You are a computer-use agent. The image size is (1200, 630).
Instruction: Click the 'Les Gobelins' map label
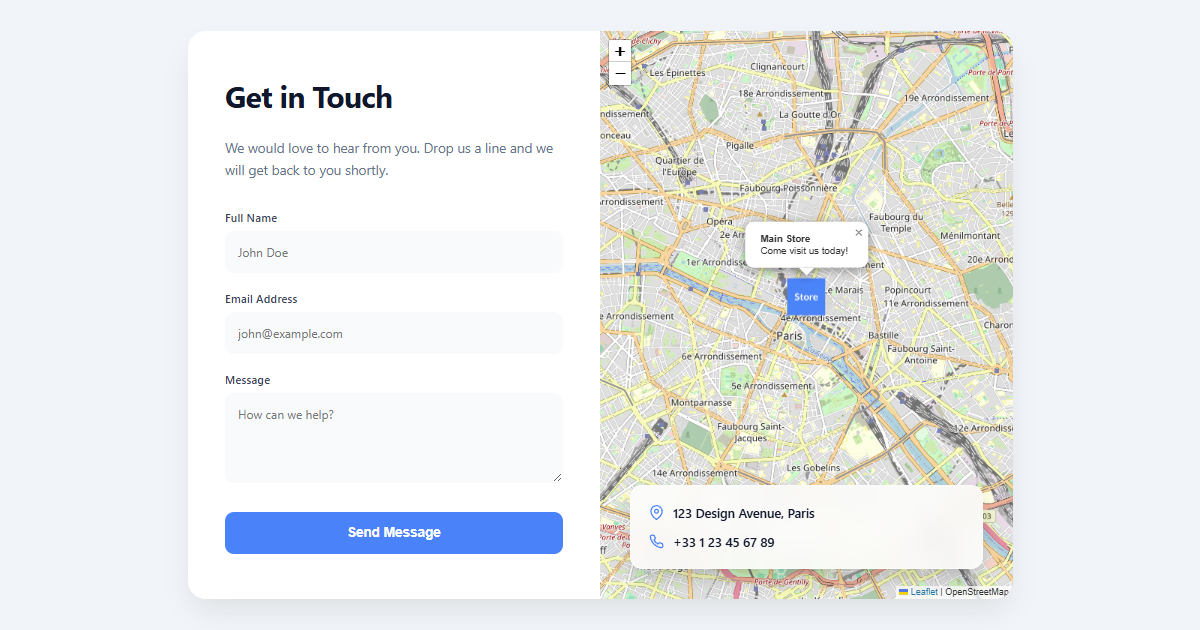pos(813,467)
